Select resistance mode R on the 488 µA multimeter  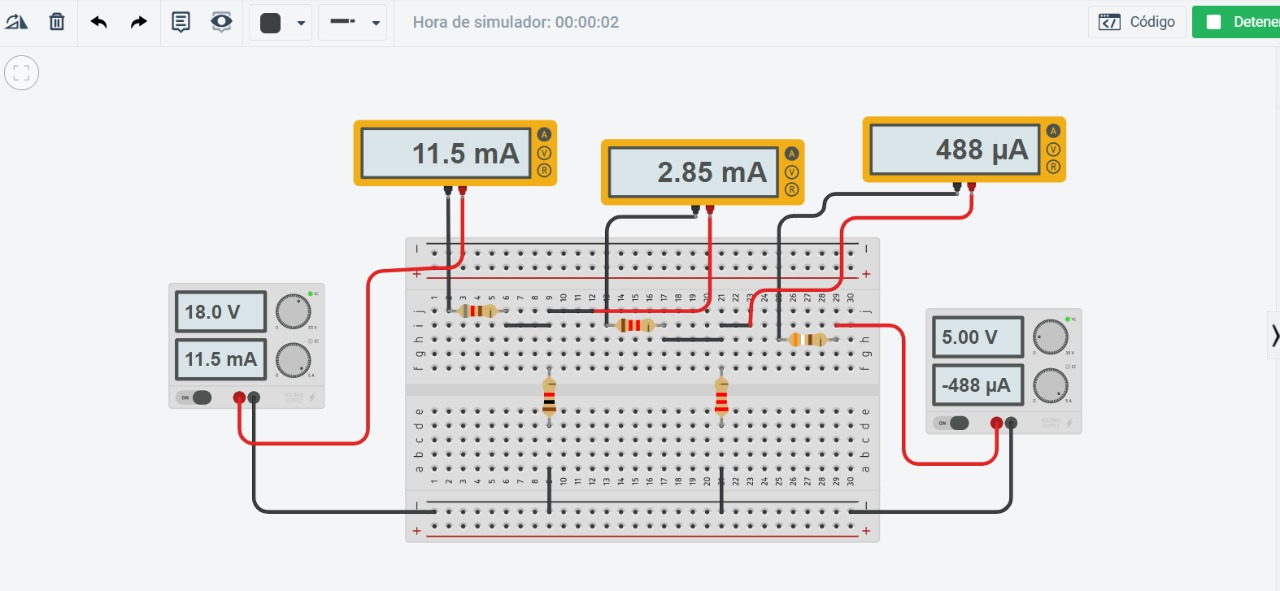click(x=1052, y=168)
